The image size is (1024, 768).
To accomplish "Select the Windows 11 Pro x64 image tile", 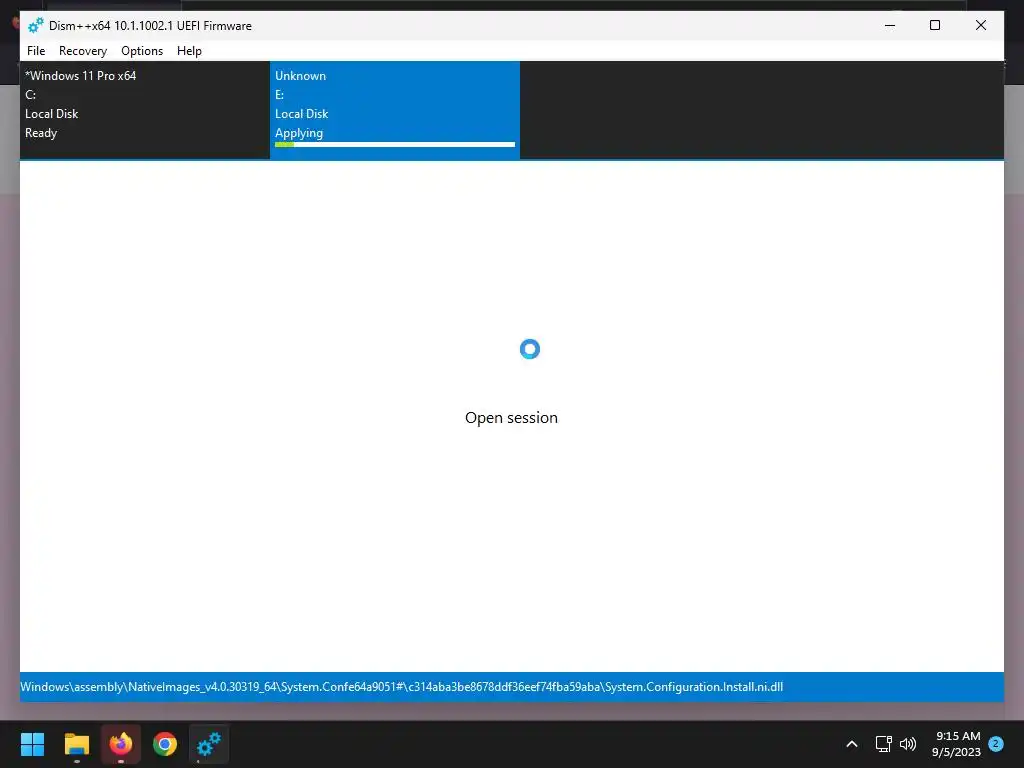I will pyautogui.click(x=145, y=110).
